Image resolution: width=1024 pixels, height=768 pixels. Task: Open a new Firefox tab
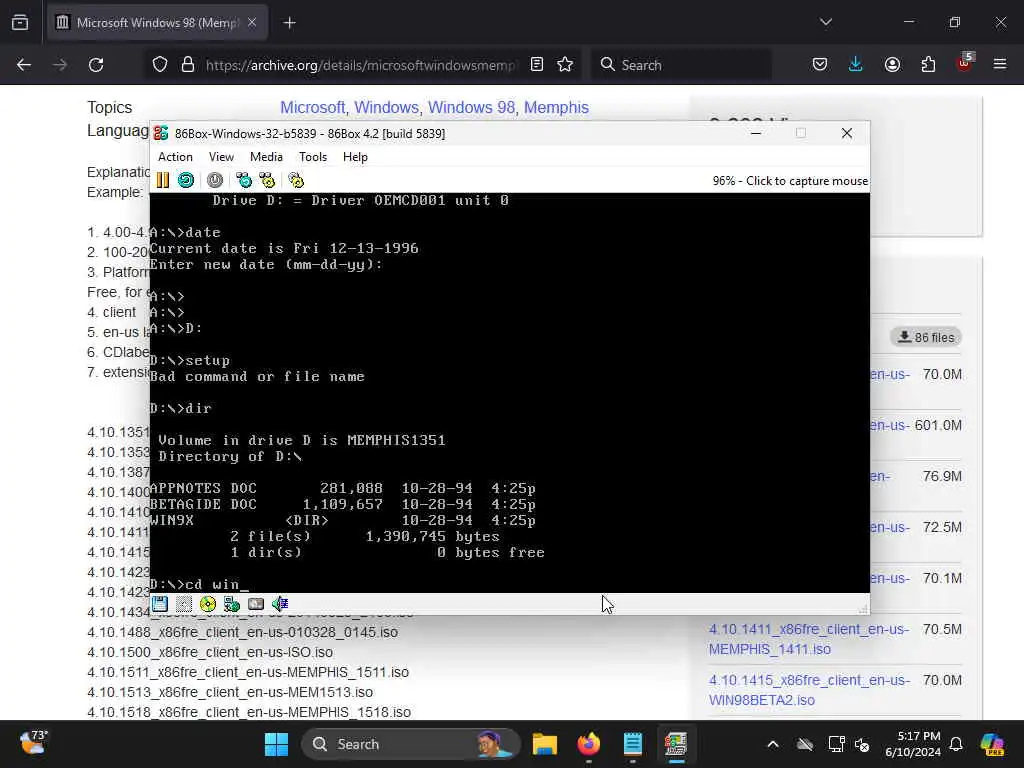[x=289, y=23]
